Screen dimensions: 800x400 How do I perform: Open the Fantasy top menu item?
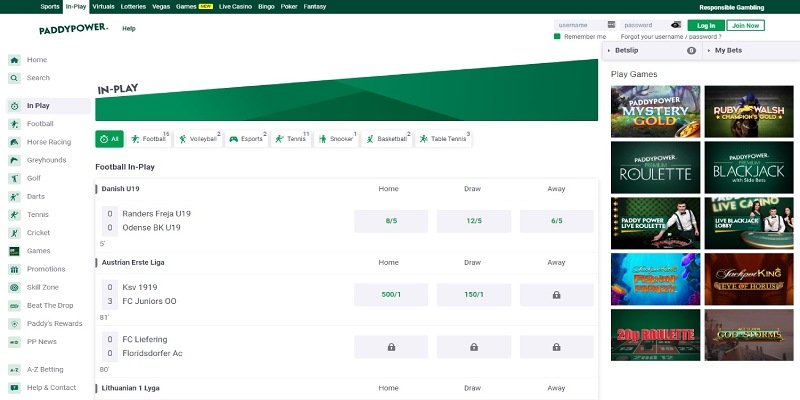(315, 7)
